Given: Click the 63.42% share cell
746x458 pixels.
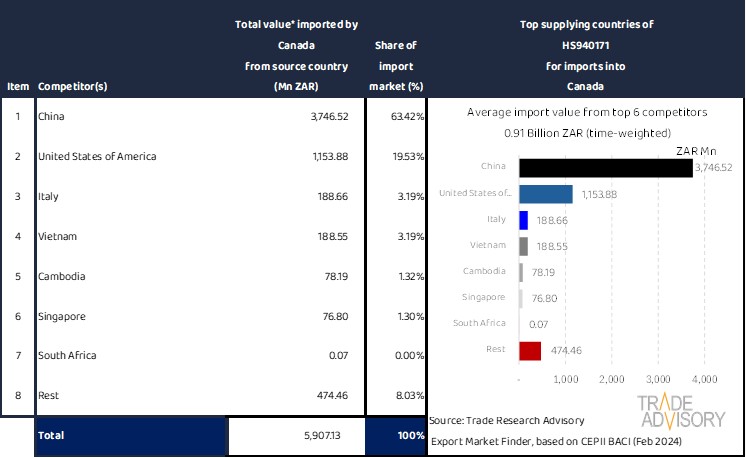Looking at the screenshot, I should (x=407, y=117).
